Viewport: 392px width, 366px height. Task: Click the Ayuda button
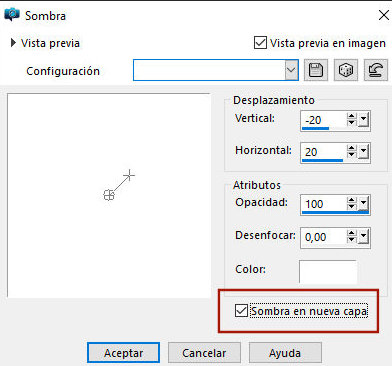pyautogui.click(x=285, y=353)
